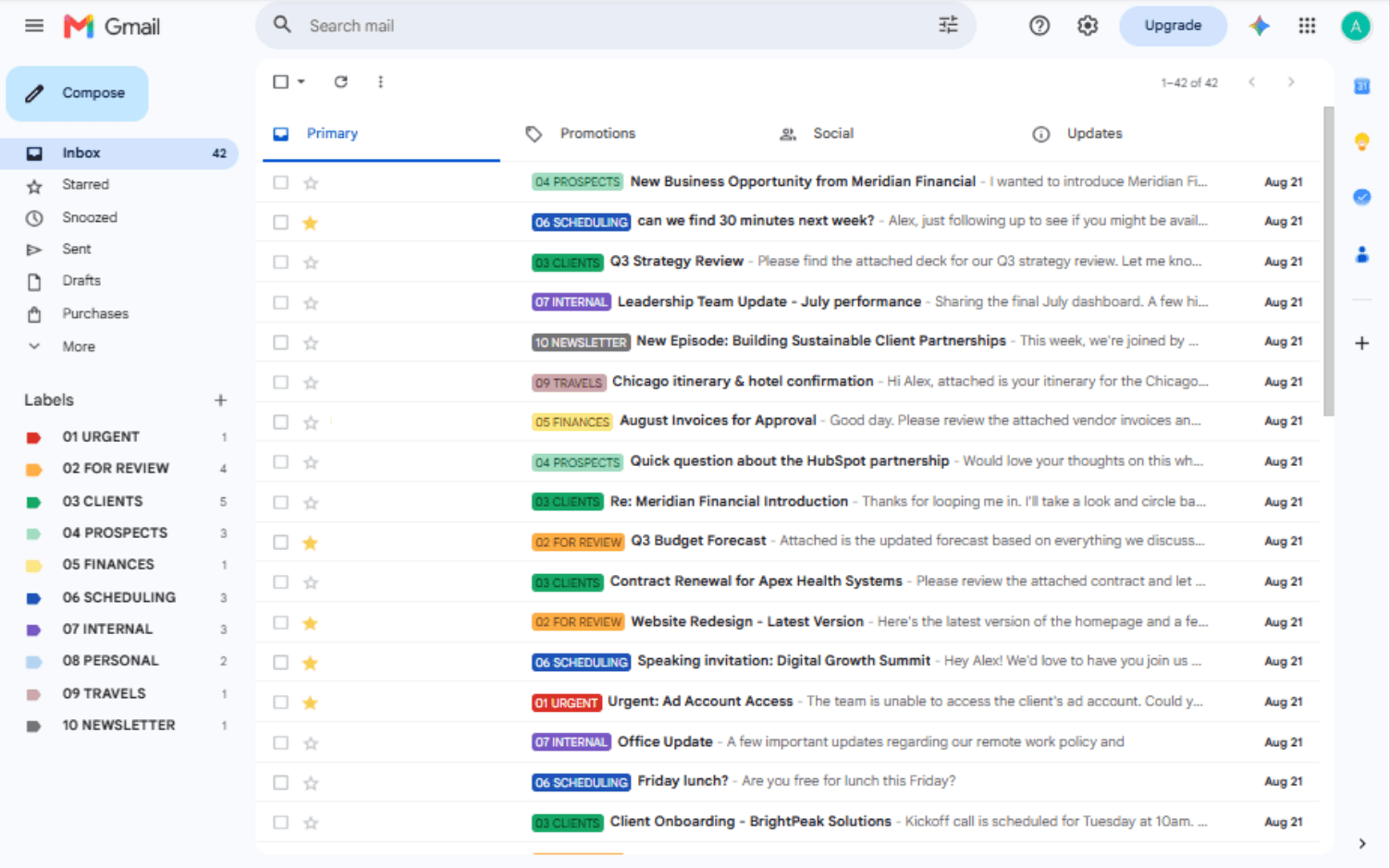1390x868 pixels.
Task: Switch to the Promotions tab
Action: (x=597, y=134)
